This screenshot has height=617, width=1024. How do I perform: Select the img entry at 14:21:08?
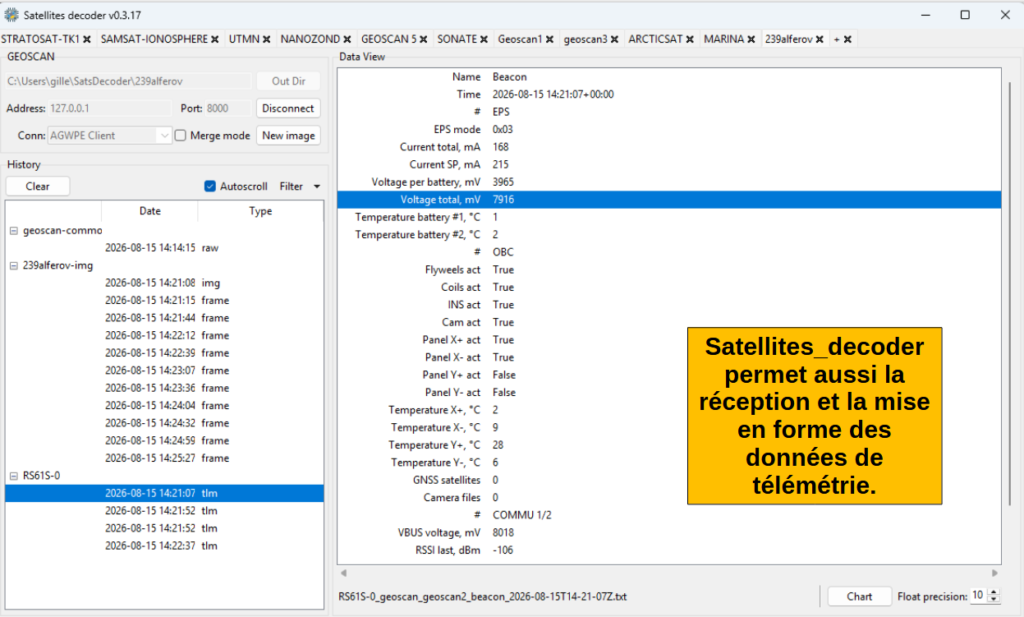164,283
